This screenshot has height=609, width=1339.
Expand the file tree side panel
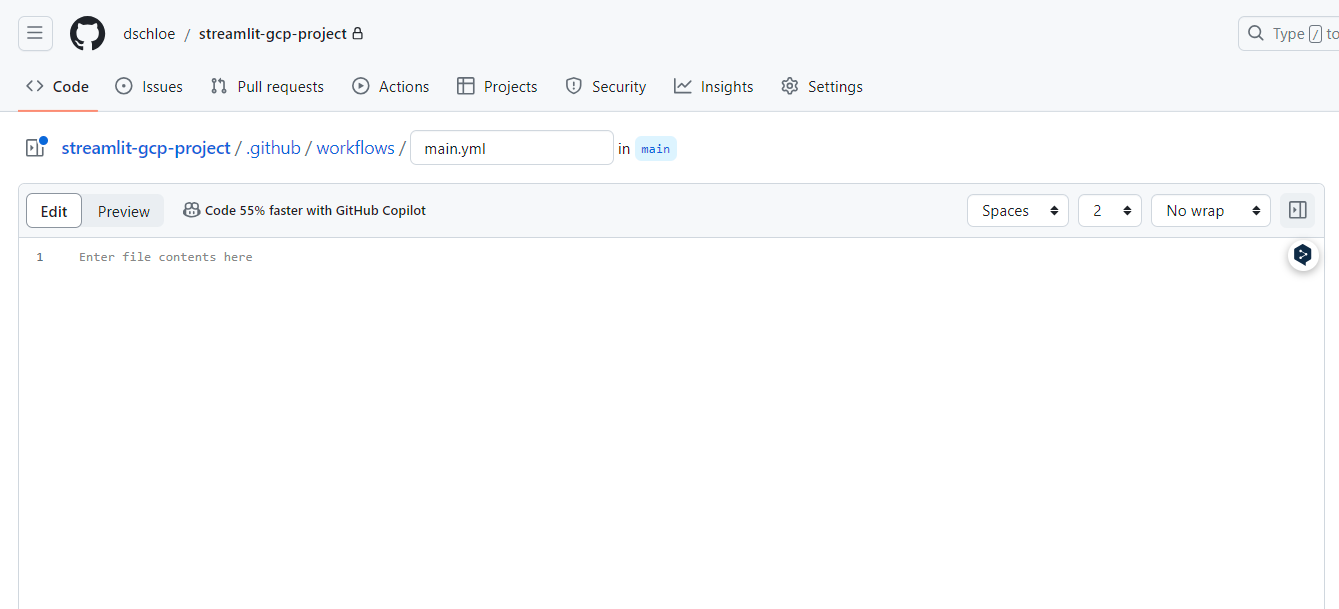[36, 148]
